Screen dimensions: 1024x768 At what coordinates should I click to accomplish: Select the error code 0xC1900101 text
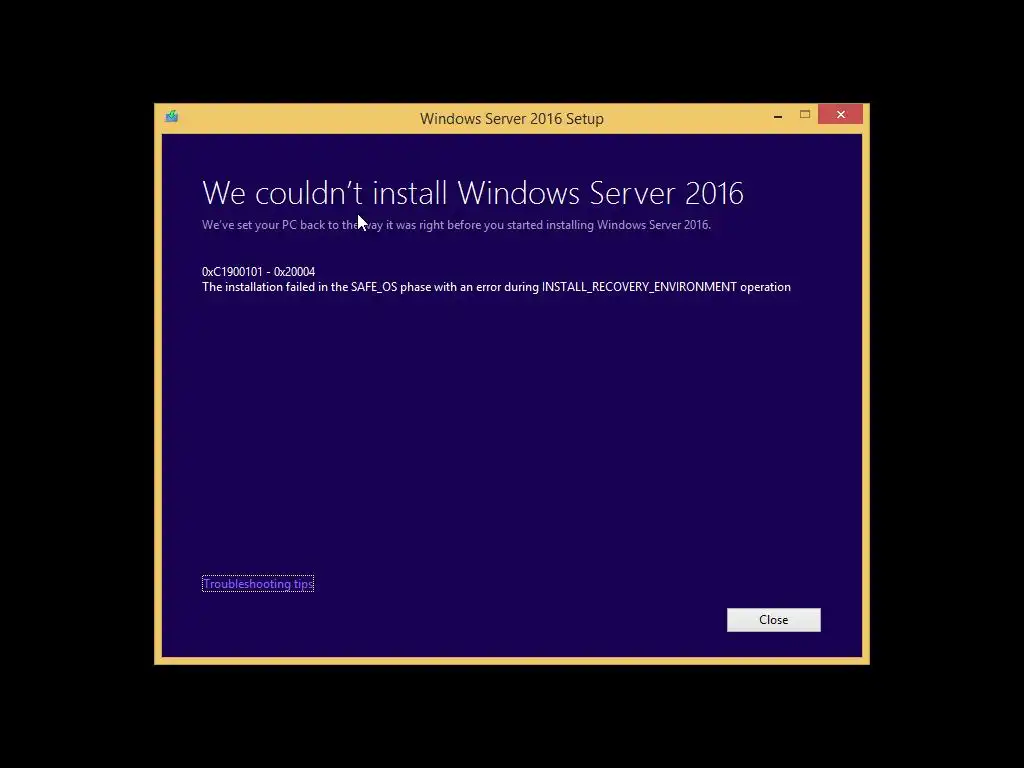(x=232, y=272)
